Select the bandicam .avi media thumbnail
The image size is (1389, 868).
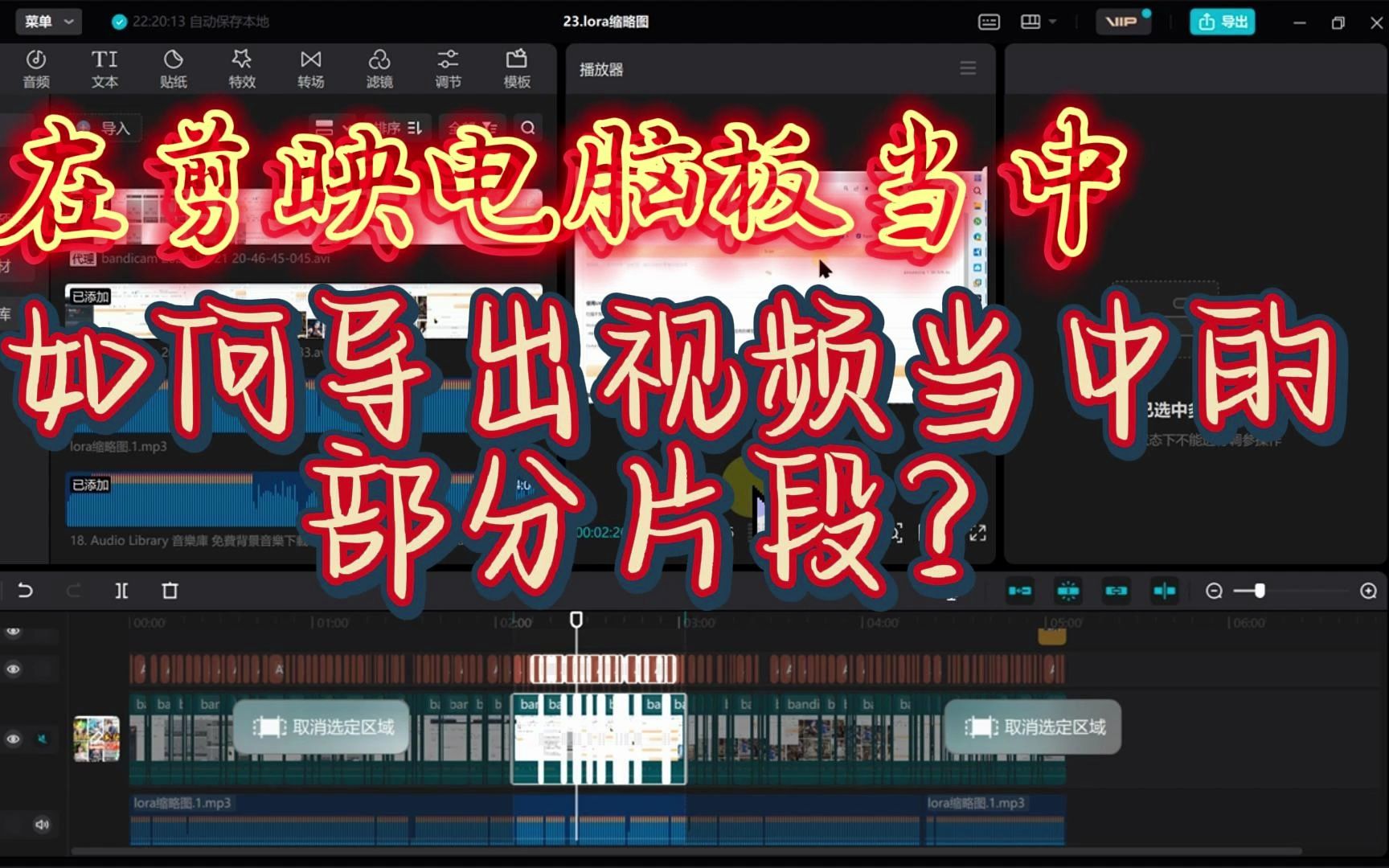[304, 217]
